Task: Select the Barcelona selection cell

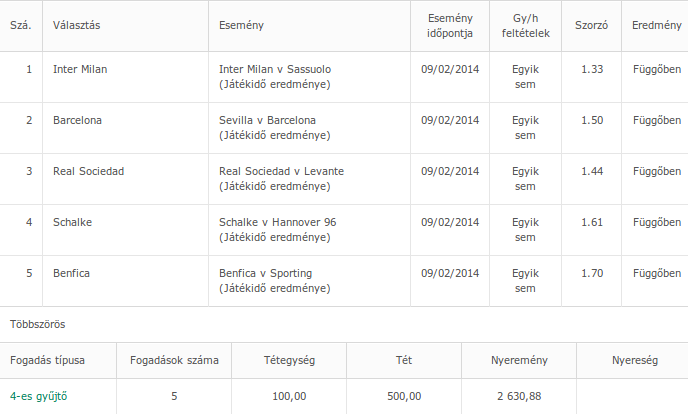Action: 77,120
